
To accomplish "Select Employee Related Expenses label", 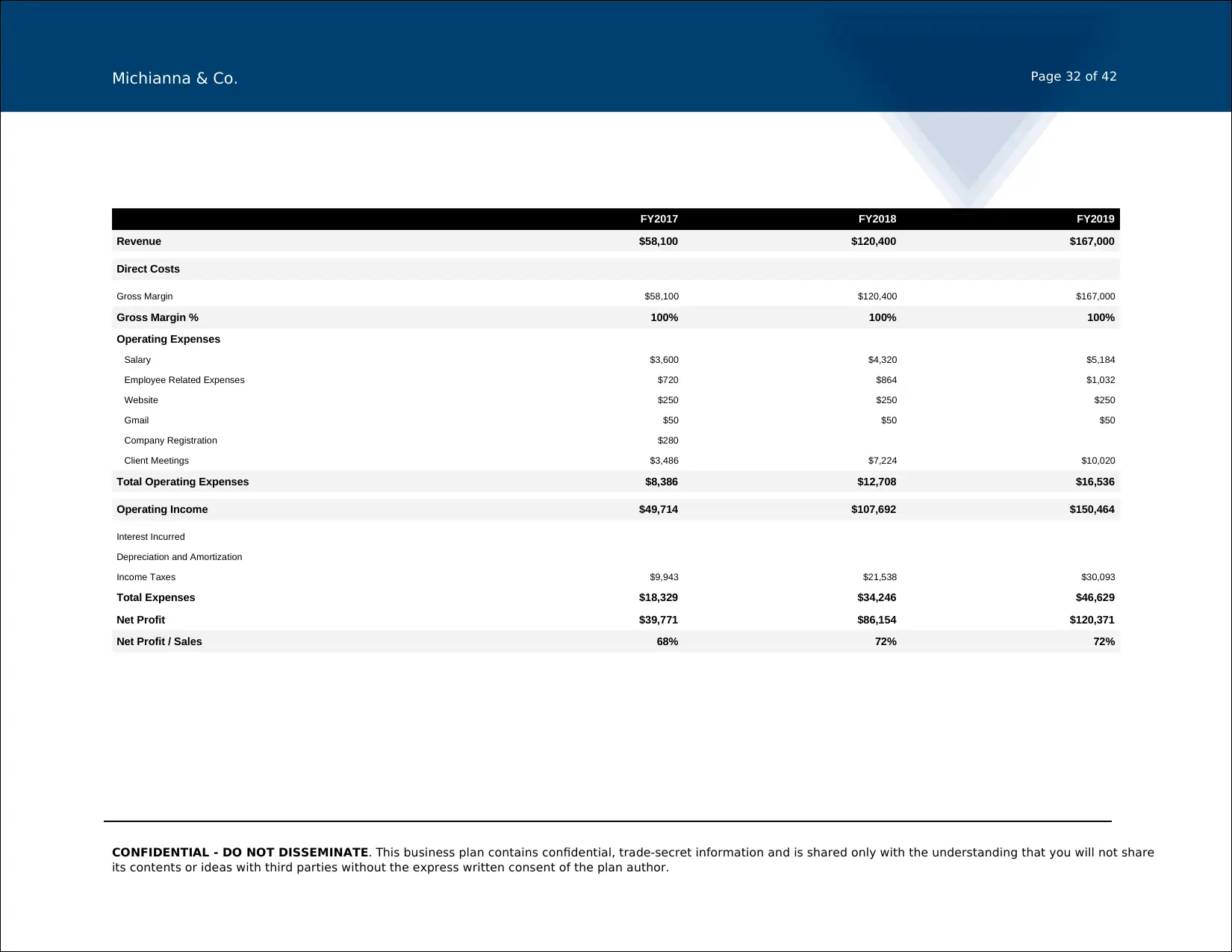I will pyautogui.click(x=184, y=380).
